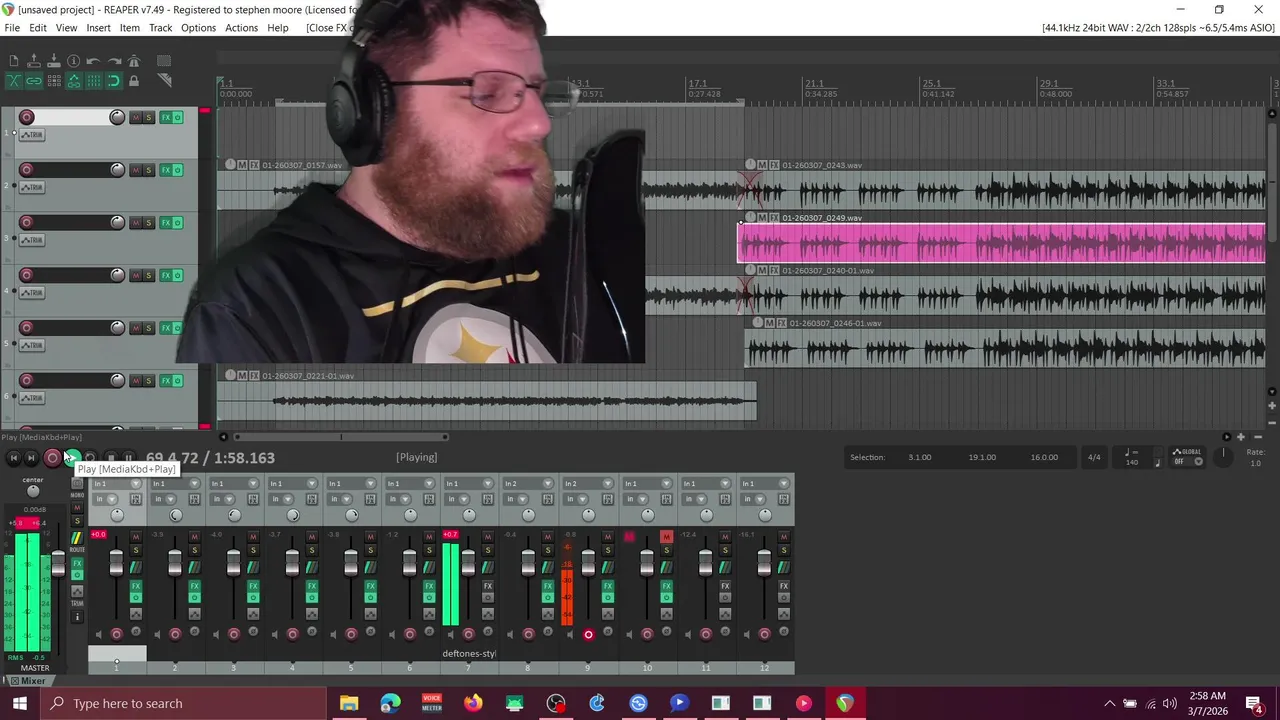Open input dropdown on mixer channel 1
Image resolution: width=1280 pixels, height=720 pixels.
click(x=117, y=484)
